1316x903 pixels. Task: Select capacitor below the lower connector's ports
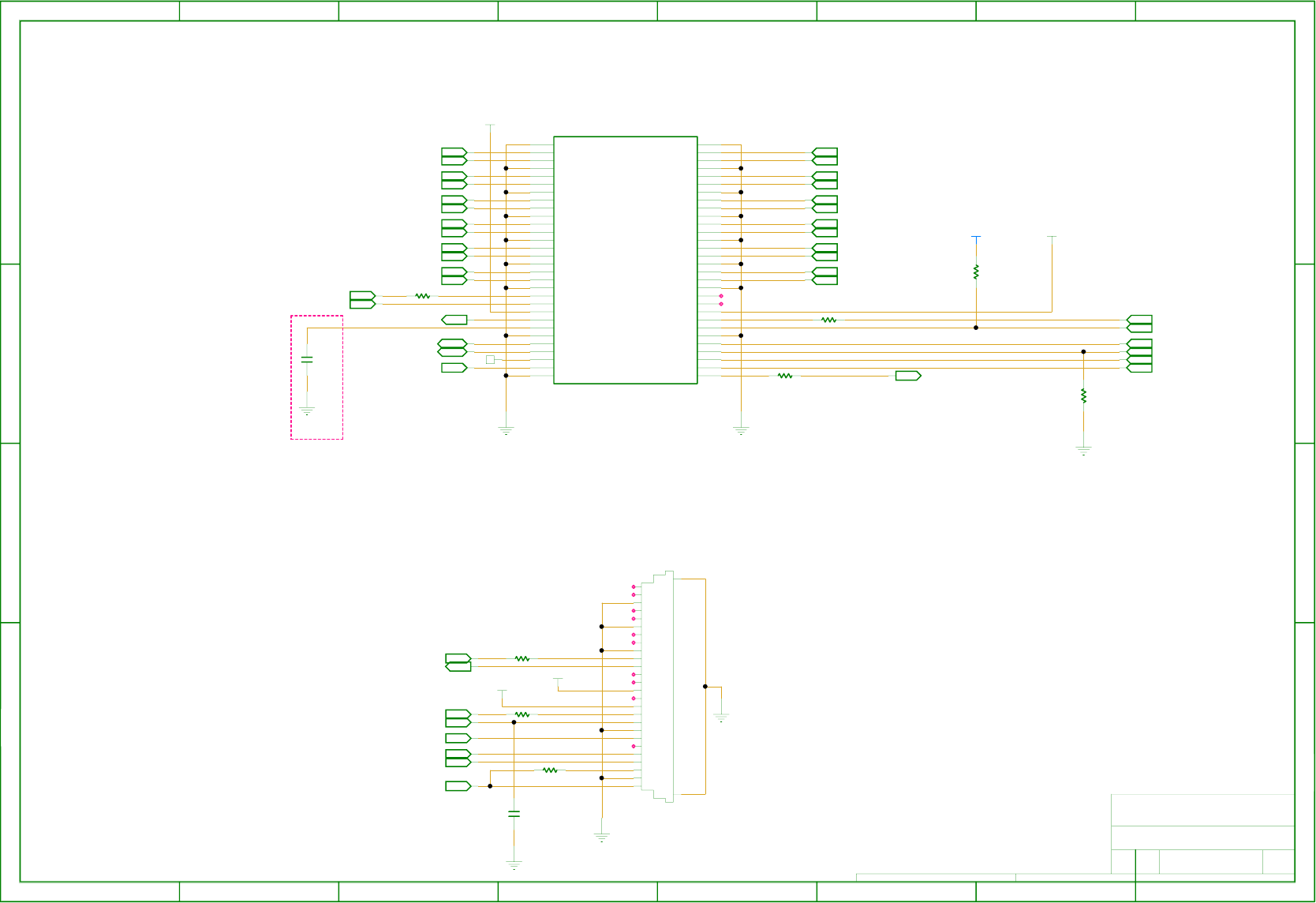(x=514, y=814)
